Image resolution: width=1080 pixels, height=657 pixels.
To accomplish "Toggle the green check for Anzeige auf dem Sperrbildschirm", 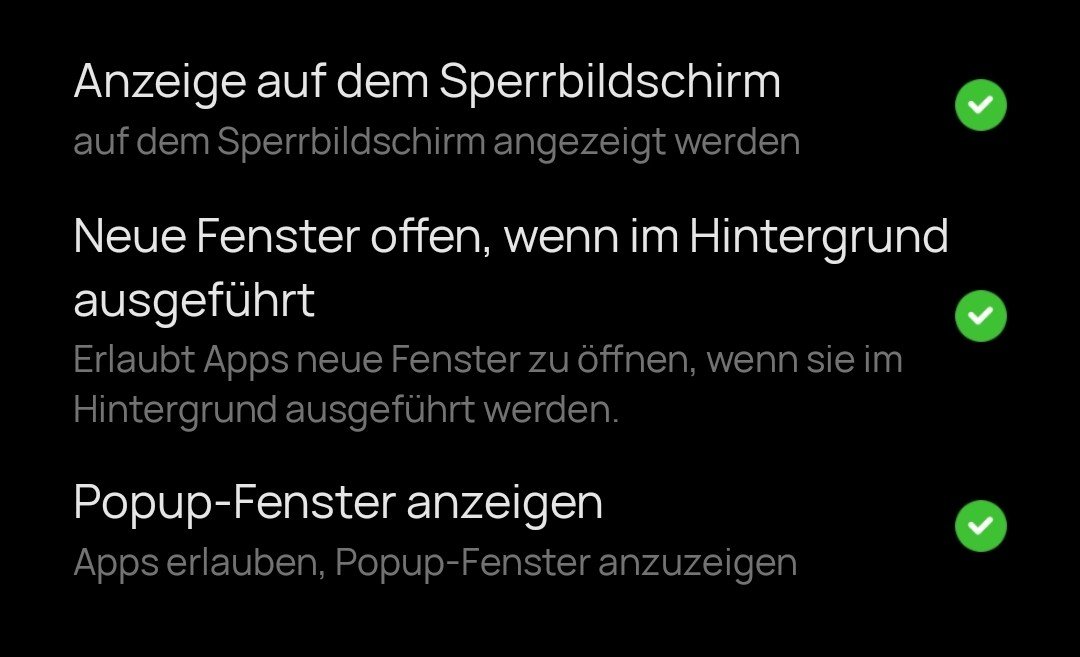I will pos(980,105).
